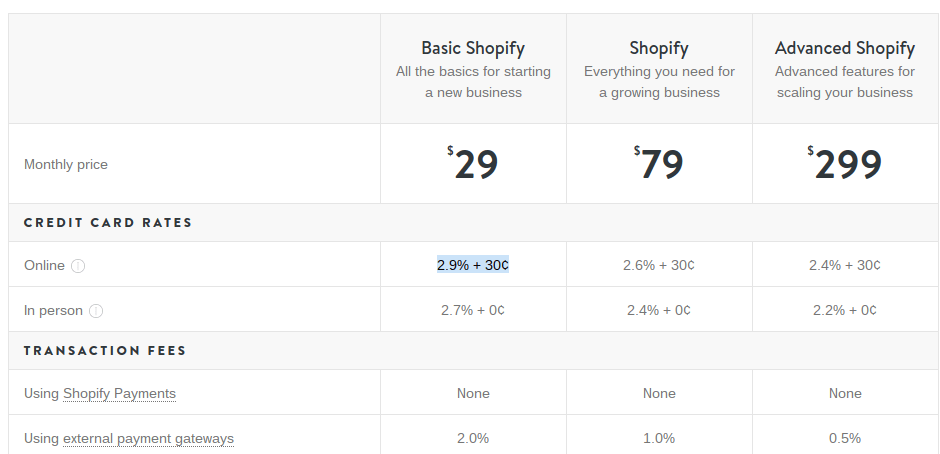Click the $29 monthly price
The height and width of the screenshot is (454, 940).
(473, 164)
